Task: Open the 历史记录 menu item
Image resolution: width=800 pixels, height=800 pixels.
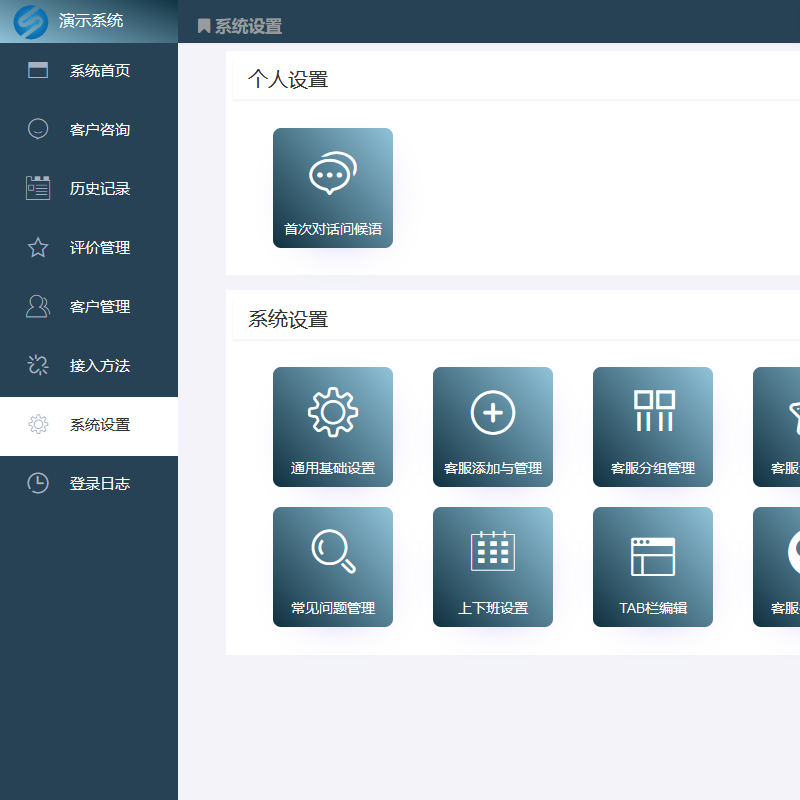Action: tap(89, 189)
